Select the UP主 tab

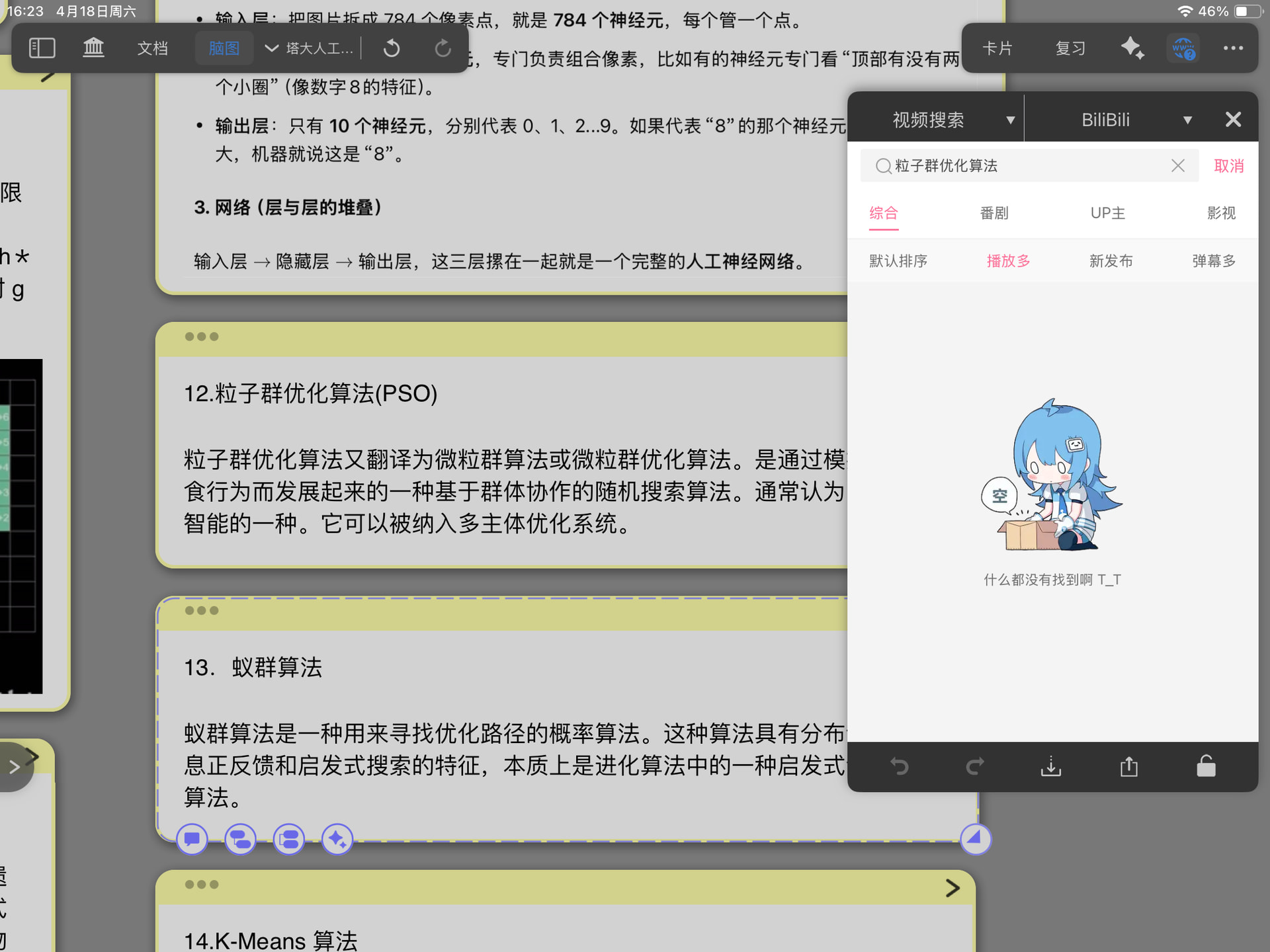[x=1107, y=213]
